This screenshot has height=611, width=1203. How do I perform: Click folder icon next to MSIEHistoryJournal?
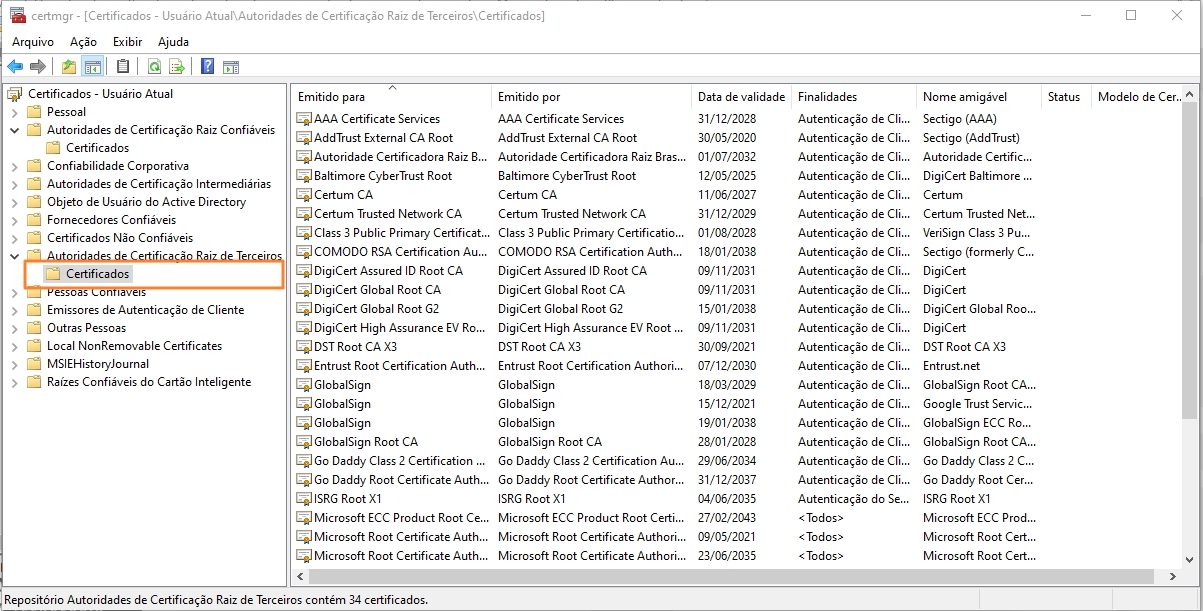tap(34, 364)
